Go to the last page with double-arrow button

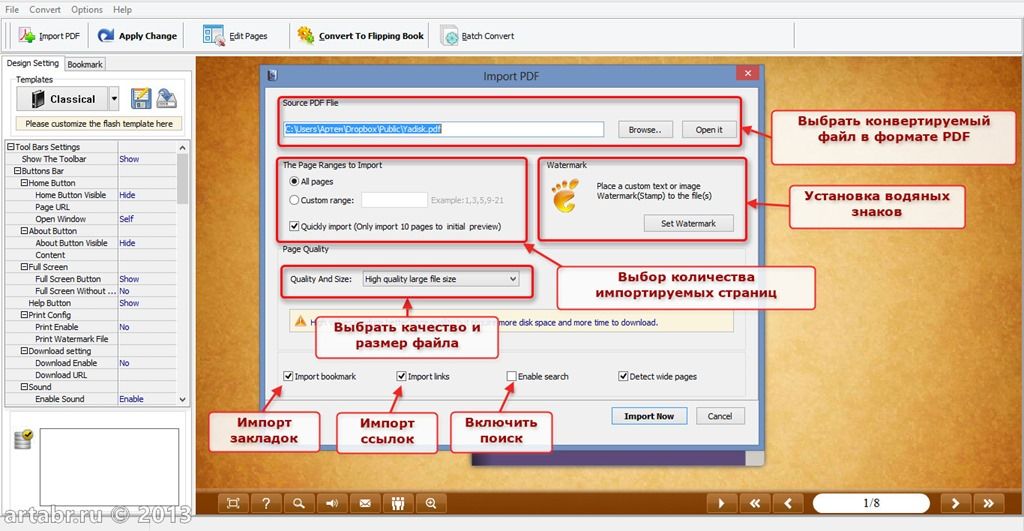(x=989, y=503)
